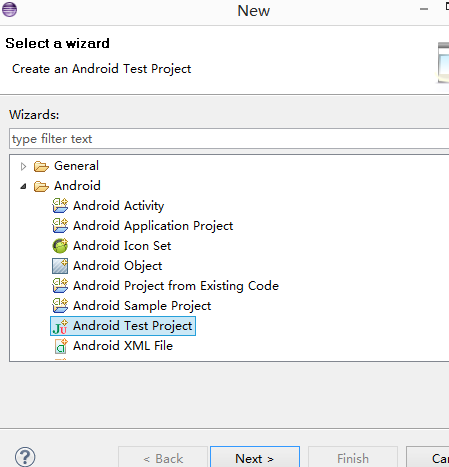This screenshot has height=467, width=449.
Task: Focus the type filter text field
Action: click(x=229, y=139)
